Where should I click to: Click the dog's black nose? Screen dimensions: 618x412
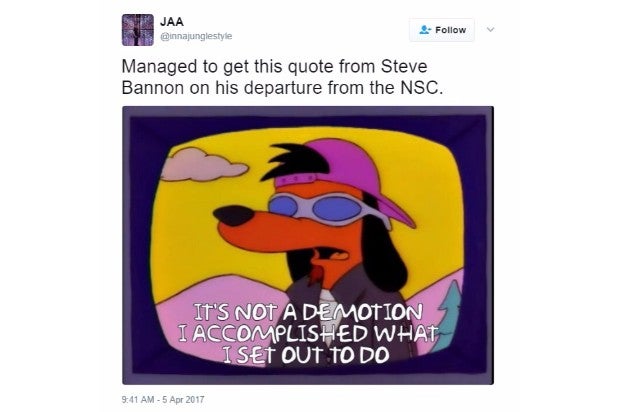tap(233, 215)
